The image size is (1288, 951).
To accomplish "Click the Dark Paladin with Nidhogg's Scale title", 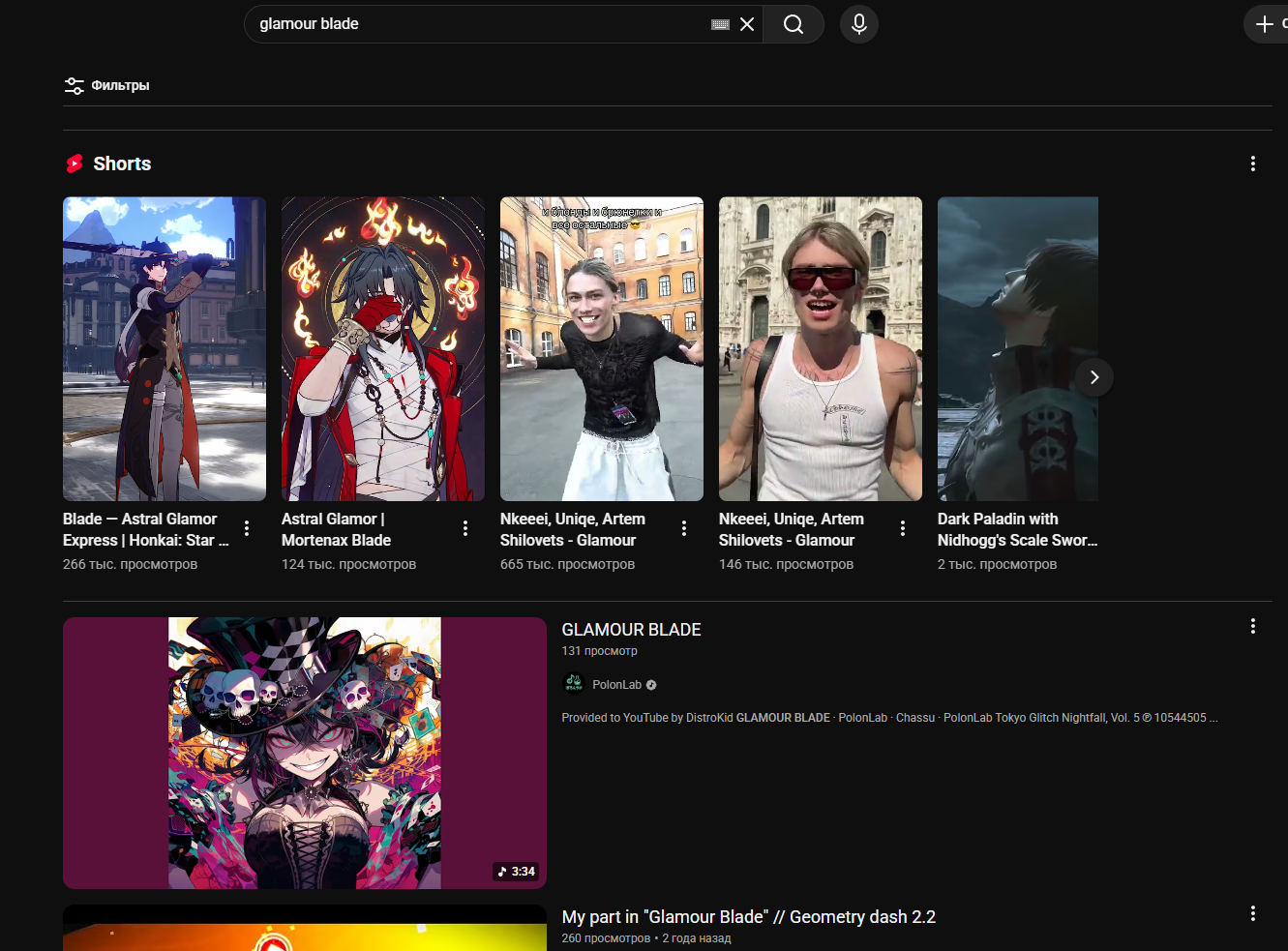I will tap(1018, 530).
